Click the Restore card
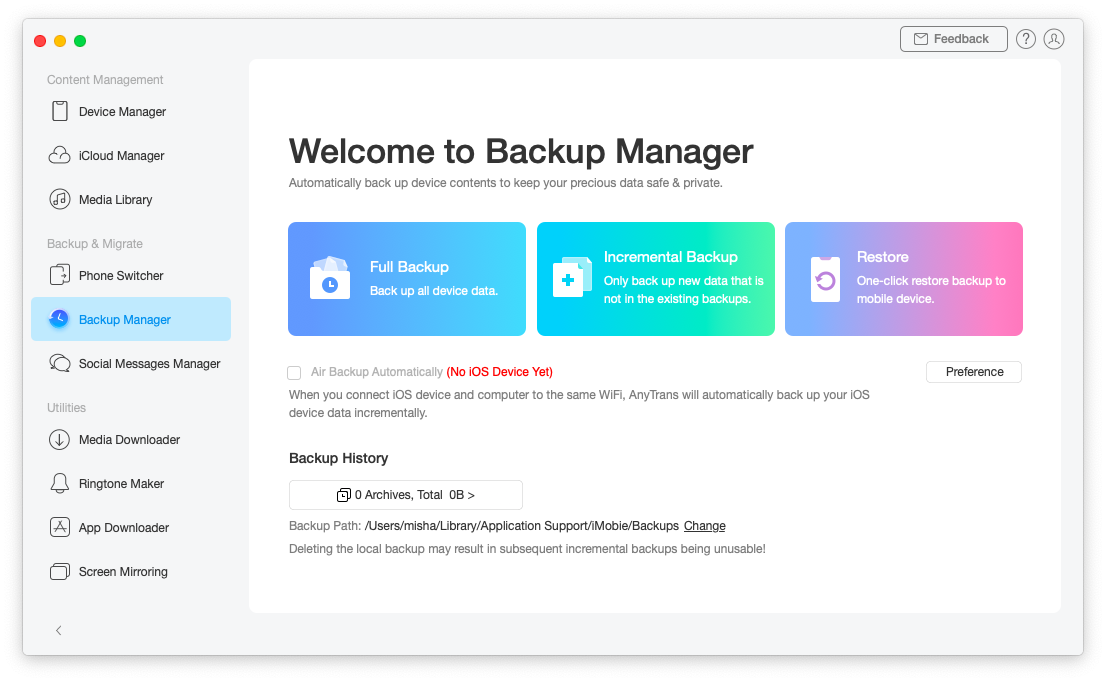 pos(903,279)
